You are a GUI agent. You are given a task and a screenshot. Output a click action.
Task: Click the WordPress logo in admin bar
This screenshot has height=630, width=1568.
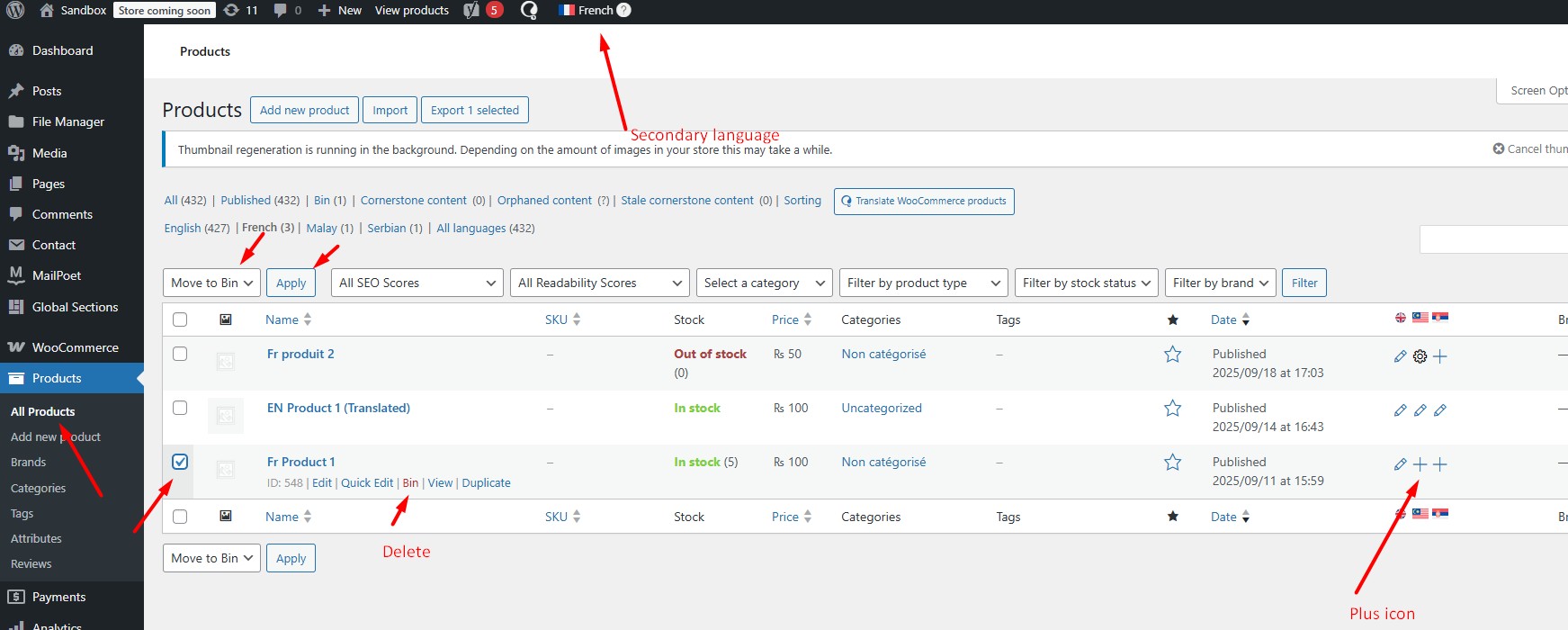pyautogui.click(x=15, y=11)
